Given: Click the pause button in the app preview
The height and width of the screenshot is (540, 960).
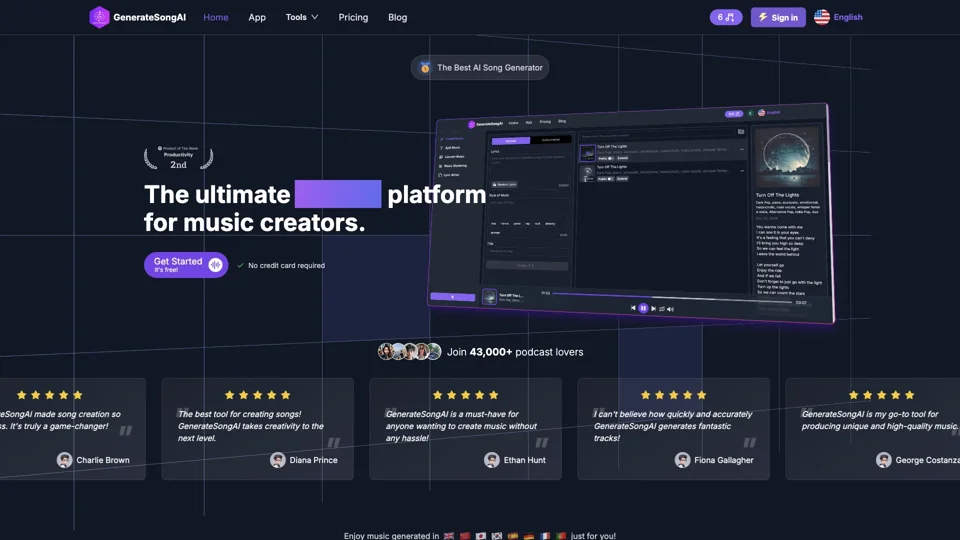Looking at the screenshot, I should (643, 308).
